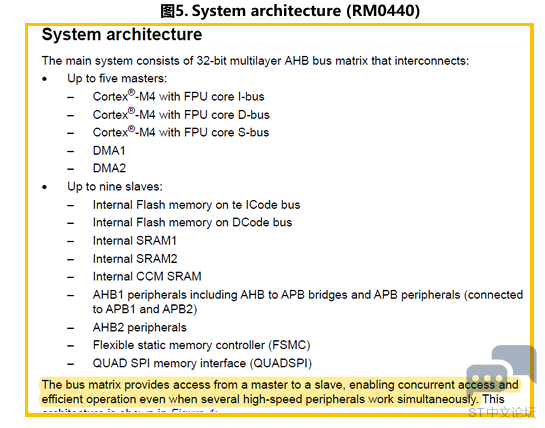Click the 'The main system consists of' sentence
The width and height of the screenshot is (545, 428).
coord(255,61)
